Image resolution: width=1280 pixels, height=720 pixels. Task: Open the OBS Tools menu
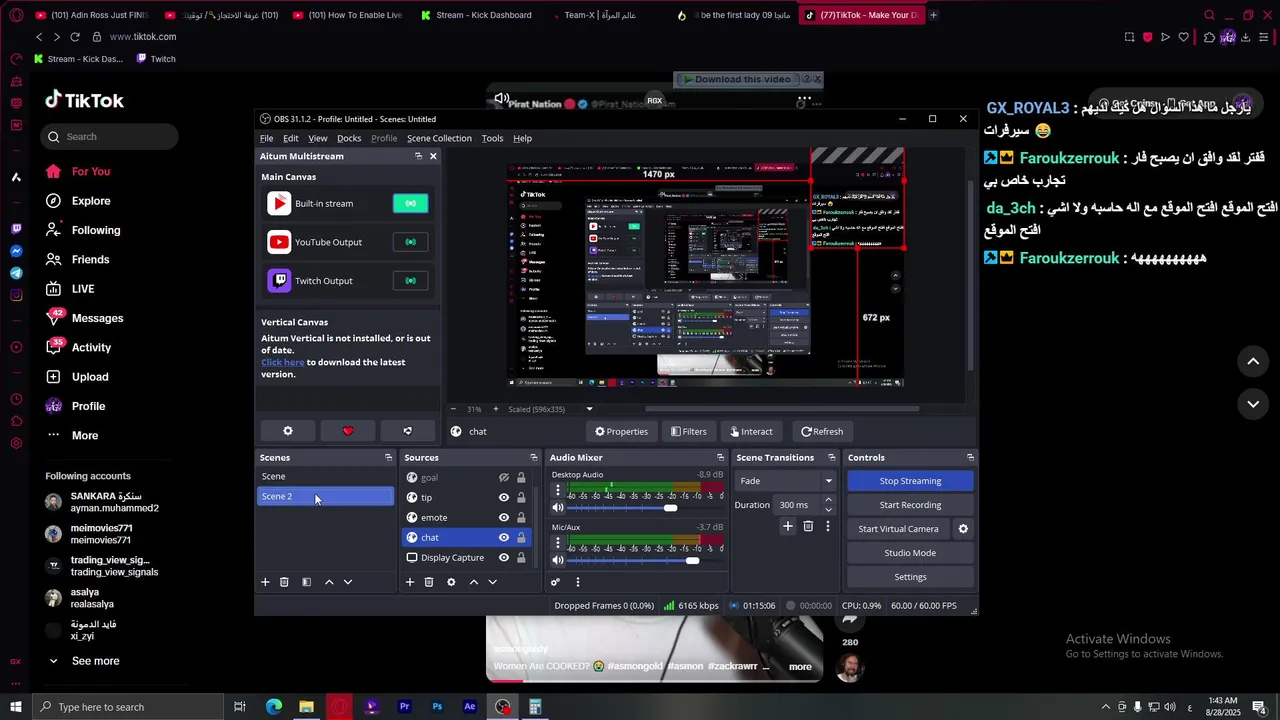(x=492, y=138)
